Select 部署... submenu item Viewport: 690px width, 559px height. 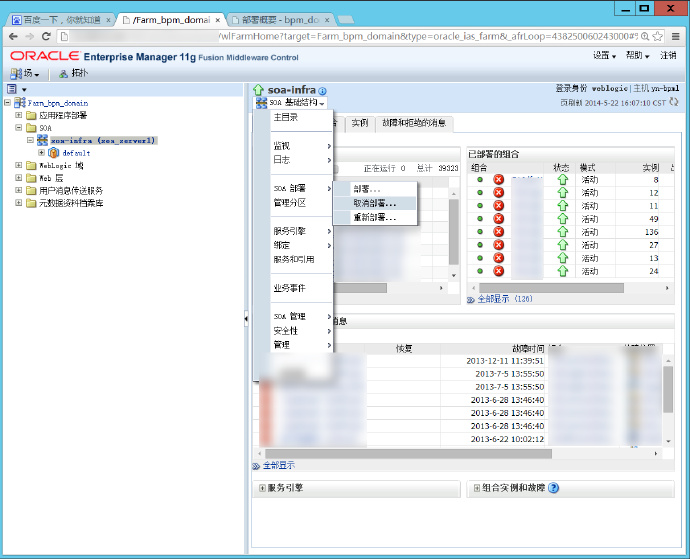click(x=374, y=189)
